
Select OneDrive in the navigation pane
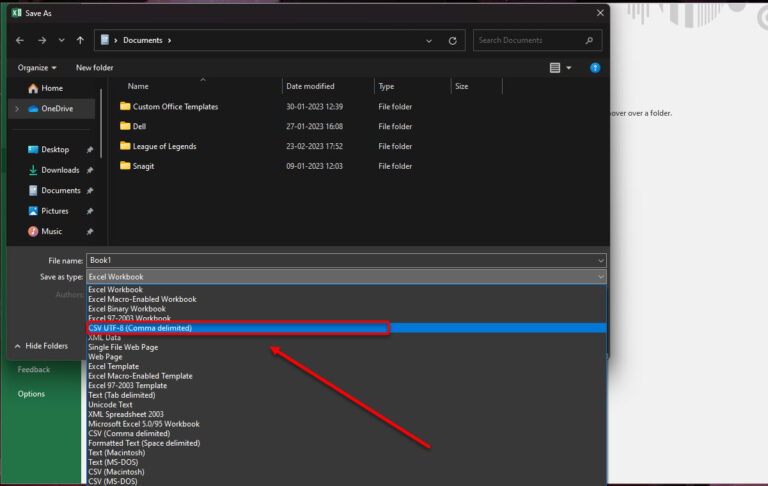(x=51, y=109)
